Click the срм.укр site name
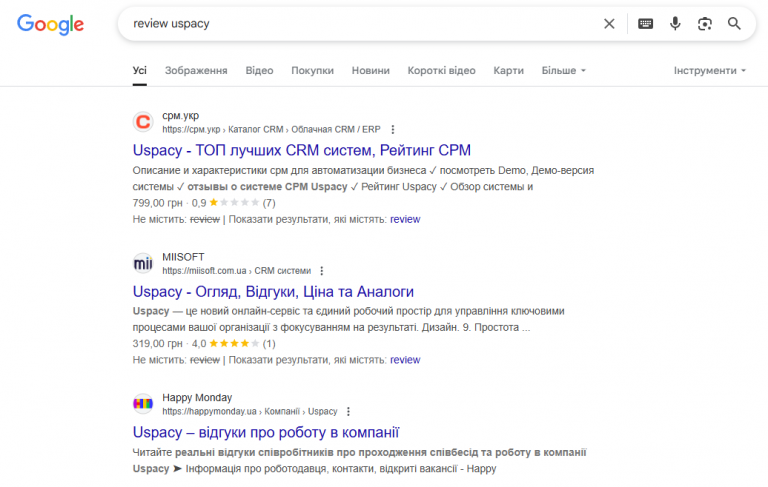This screenshot has height=487, width=768. point(181,116)
